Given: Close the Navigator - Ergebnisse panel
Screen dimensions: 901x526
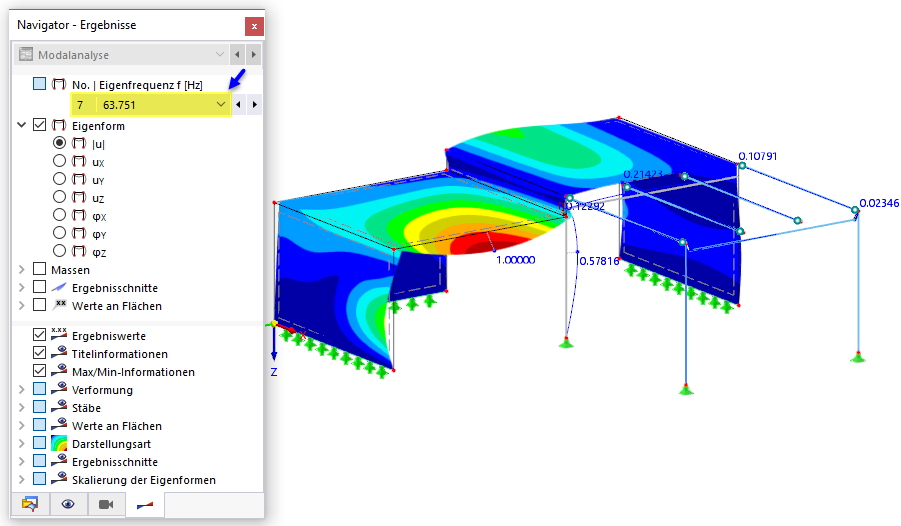Looking at the screenshot, I should point(254,26).
